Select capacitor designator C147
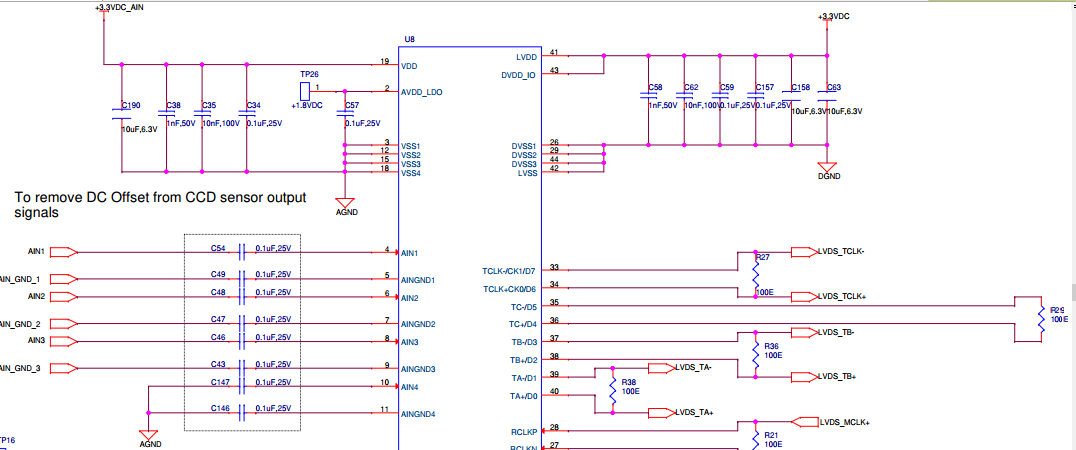Image resolution: width=1076 pixels, height=450 pixels. (x=220, y=381)
